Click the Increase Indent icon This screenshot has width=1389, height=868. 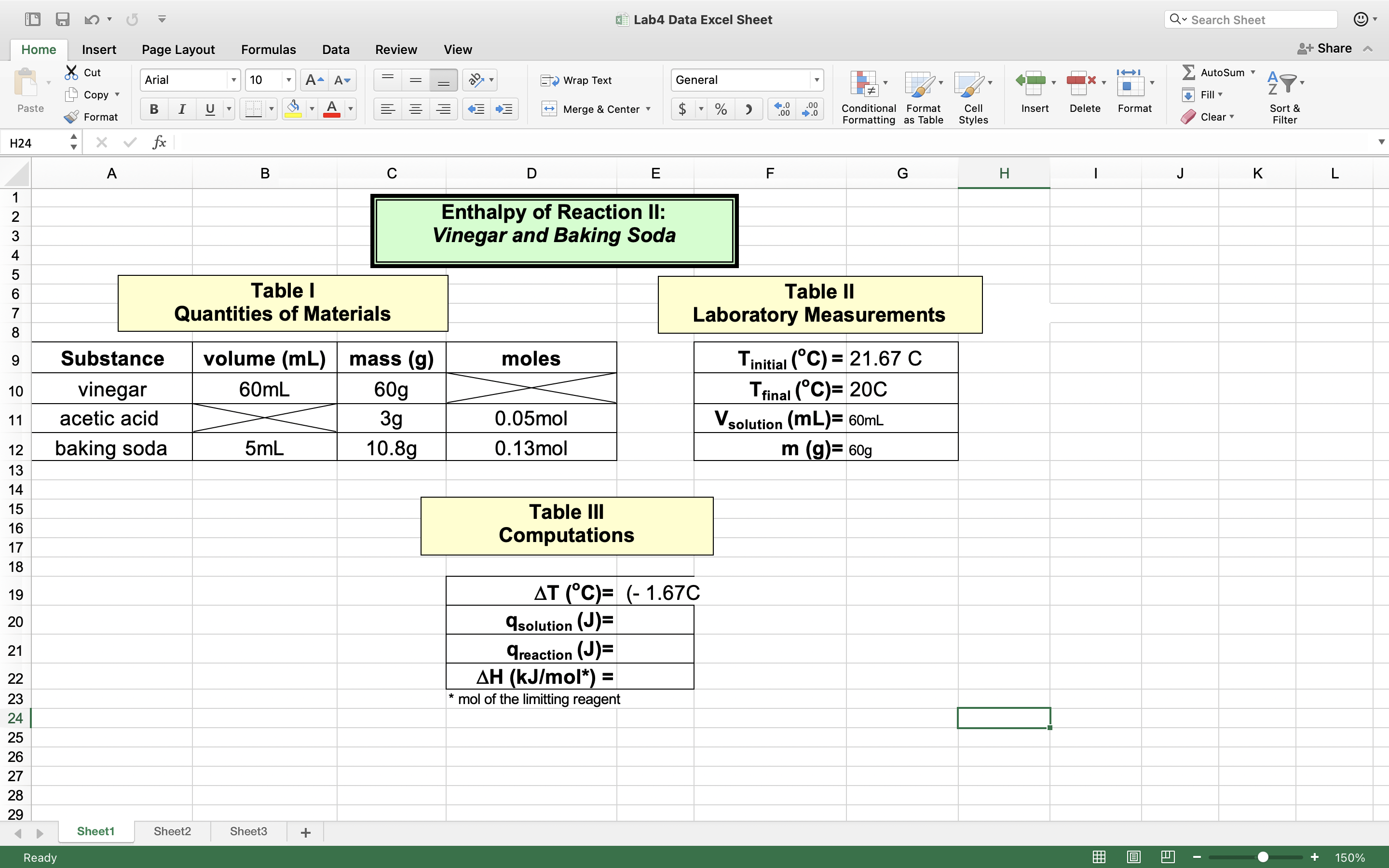click(x=504, y=109)
